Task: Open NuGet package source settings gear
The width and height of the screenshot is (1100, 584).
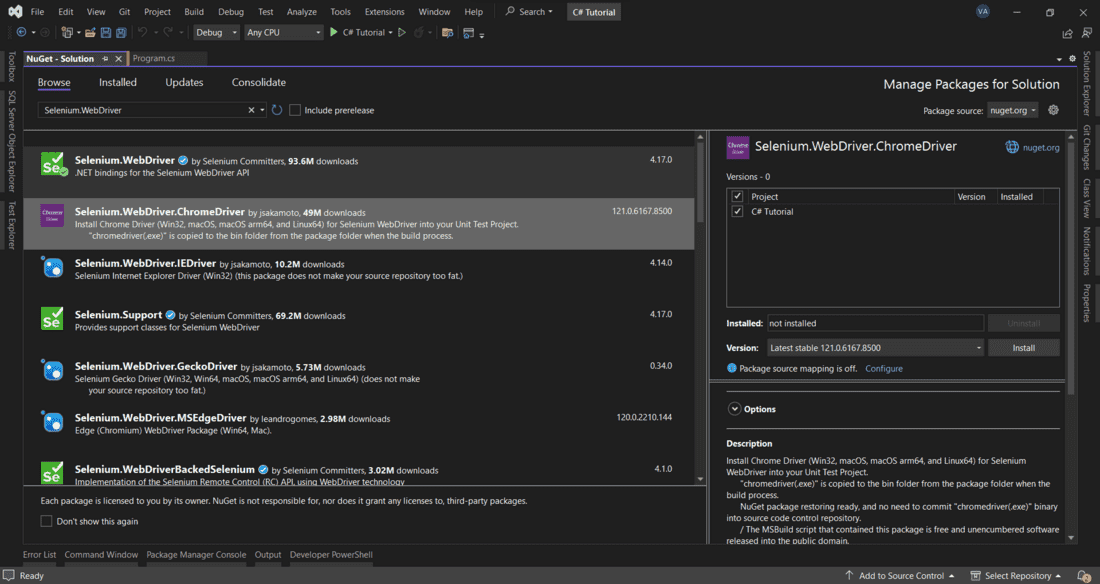Action: [x=1053, y=110]
